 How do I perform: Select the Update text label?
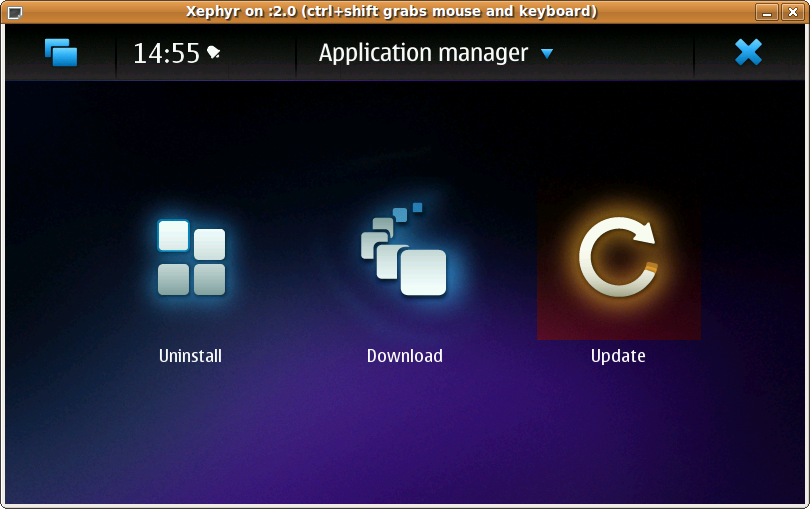coord(618,356)
